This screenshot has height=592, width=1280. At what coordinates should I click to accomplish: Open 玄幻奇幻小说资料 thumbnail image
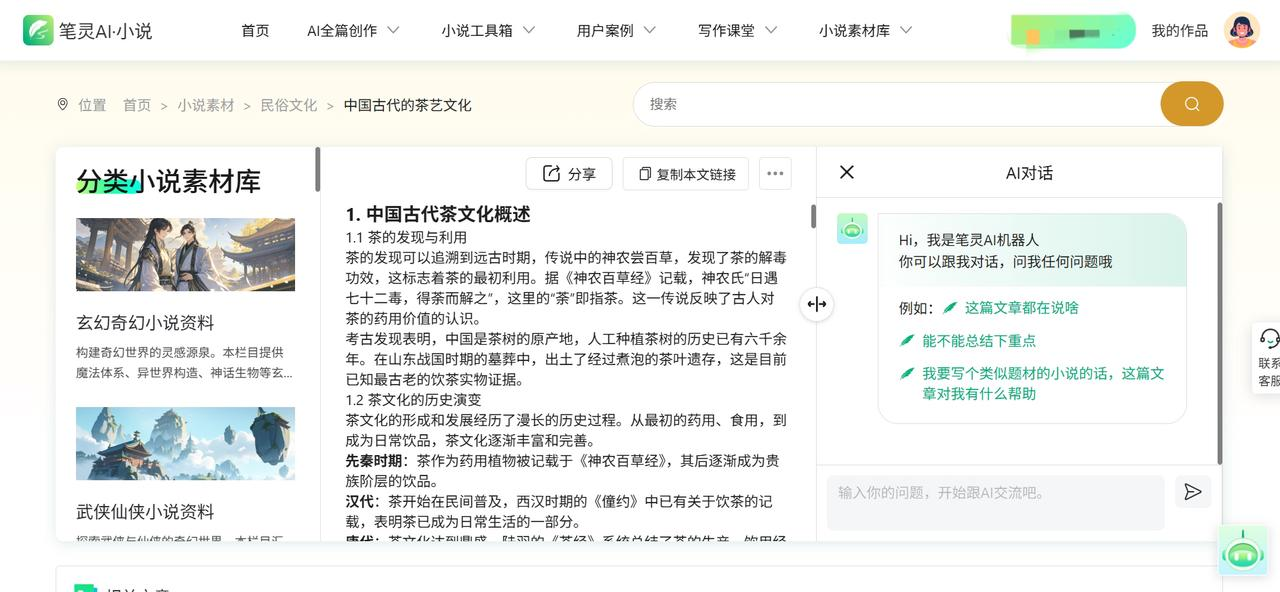click(185, 254)
